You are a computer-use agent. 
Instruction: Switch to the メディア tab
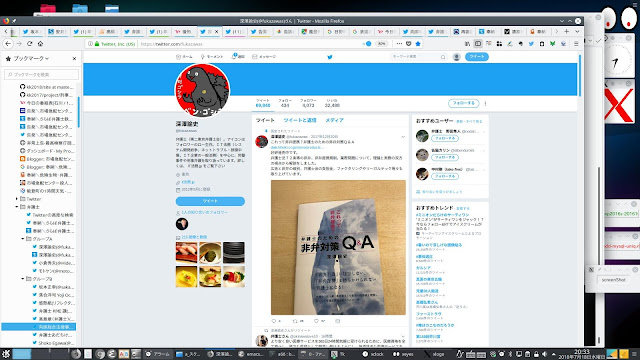[x=334, y=120]
